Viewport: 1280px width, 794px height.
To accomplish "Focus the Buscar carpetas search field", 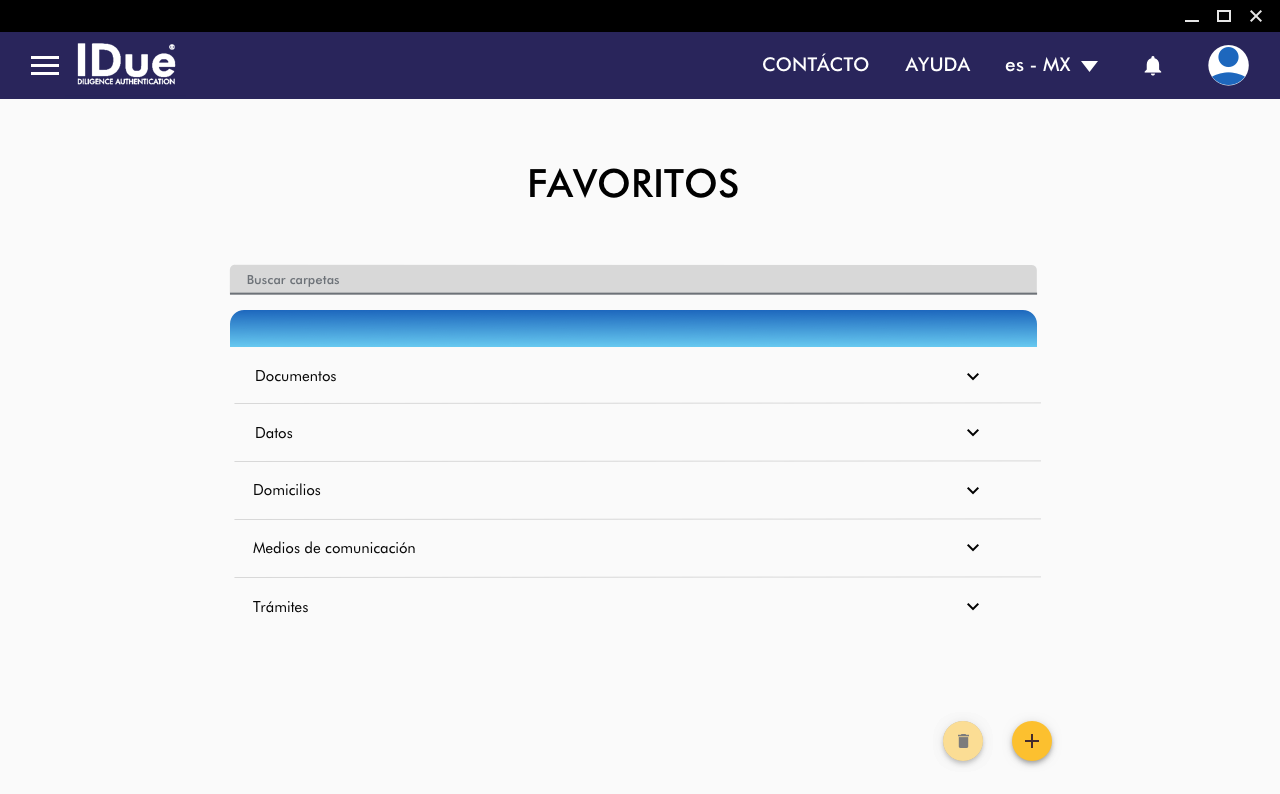I will (x=633, y=280).
